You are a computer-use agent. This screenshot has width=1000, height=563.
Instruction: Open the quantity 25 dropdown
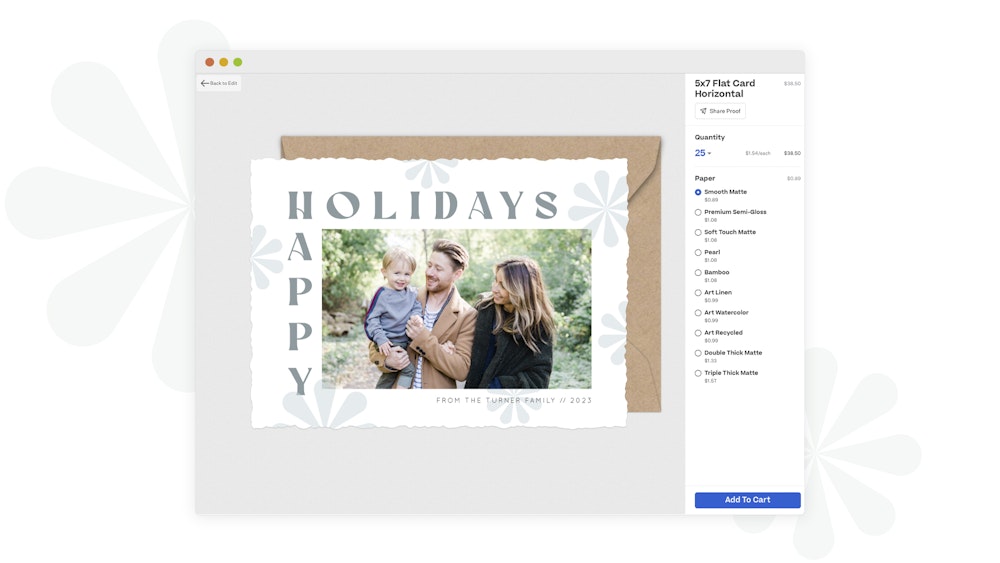(x=703, y=153)
